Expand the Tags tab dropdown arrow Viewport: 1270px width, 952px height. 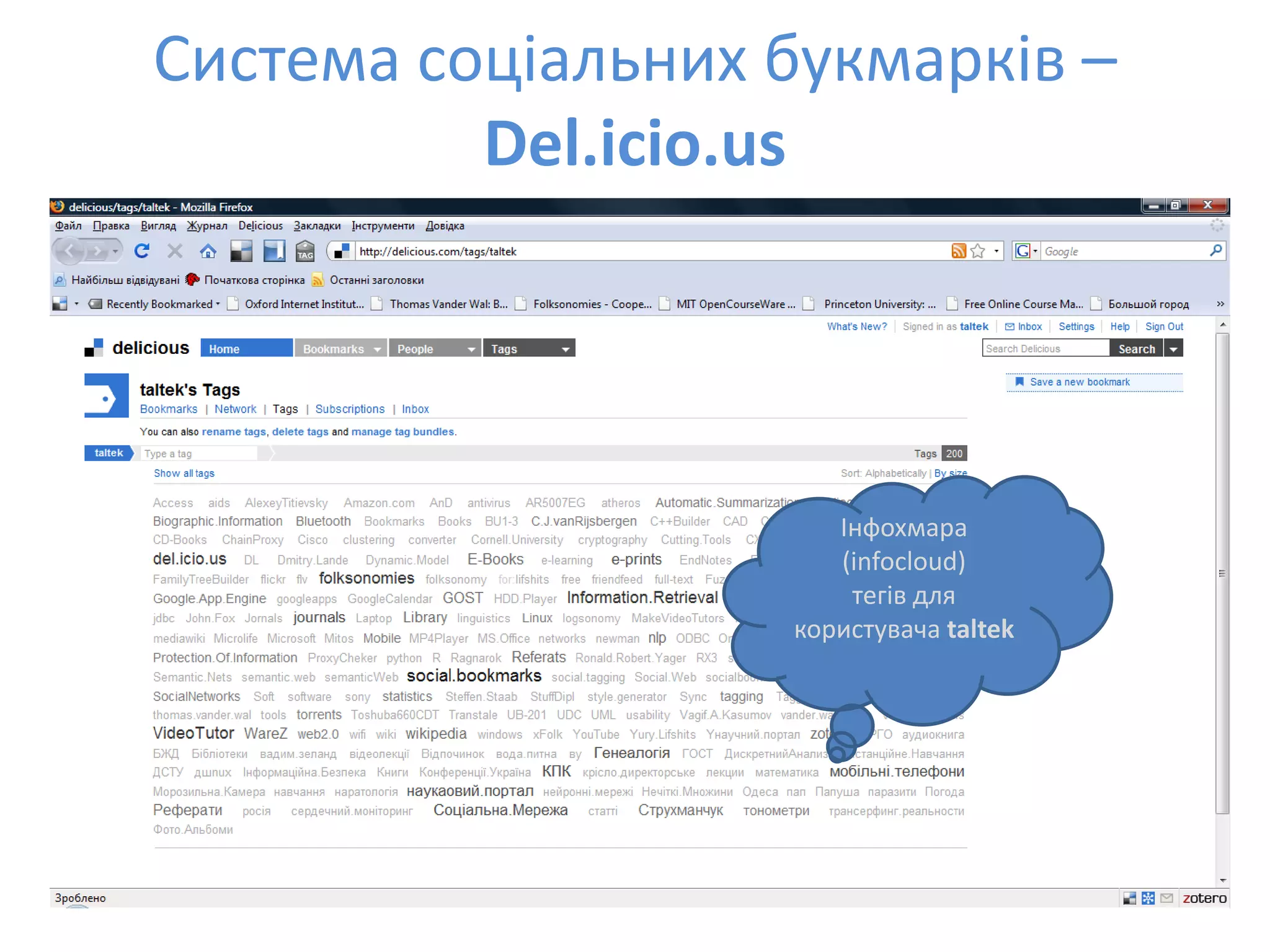click(x=566, y=350)
